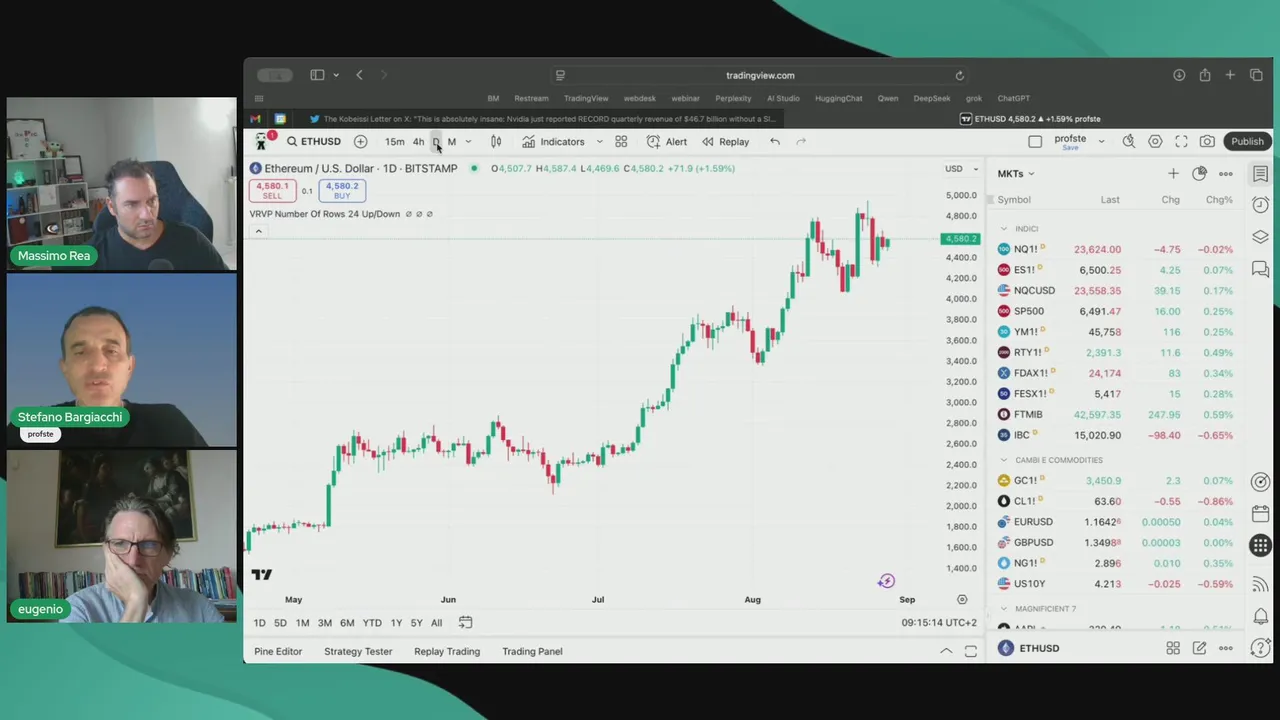Select the 3M date range

tap(324, 623)
